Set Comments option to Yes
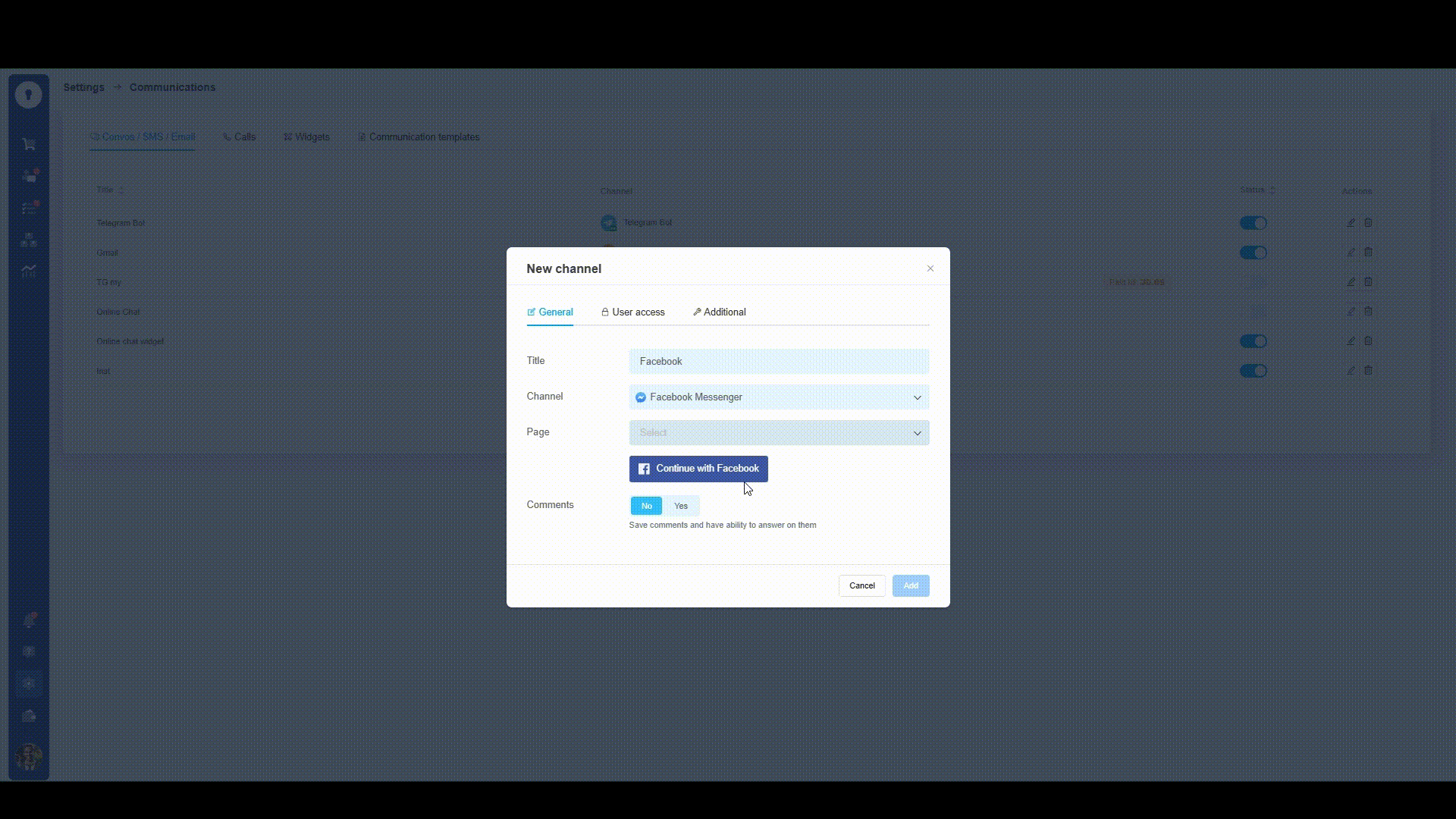1456x819 pixels. 681,506
